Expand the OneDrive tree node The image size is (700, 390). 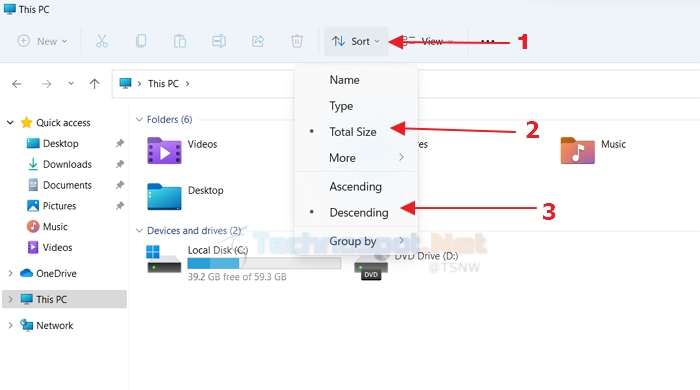click(x=10, y=273)
